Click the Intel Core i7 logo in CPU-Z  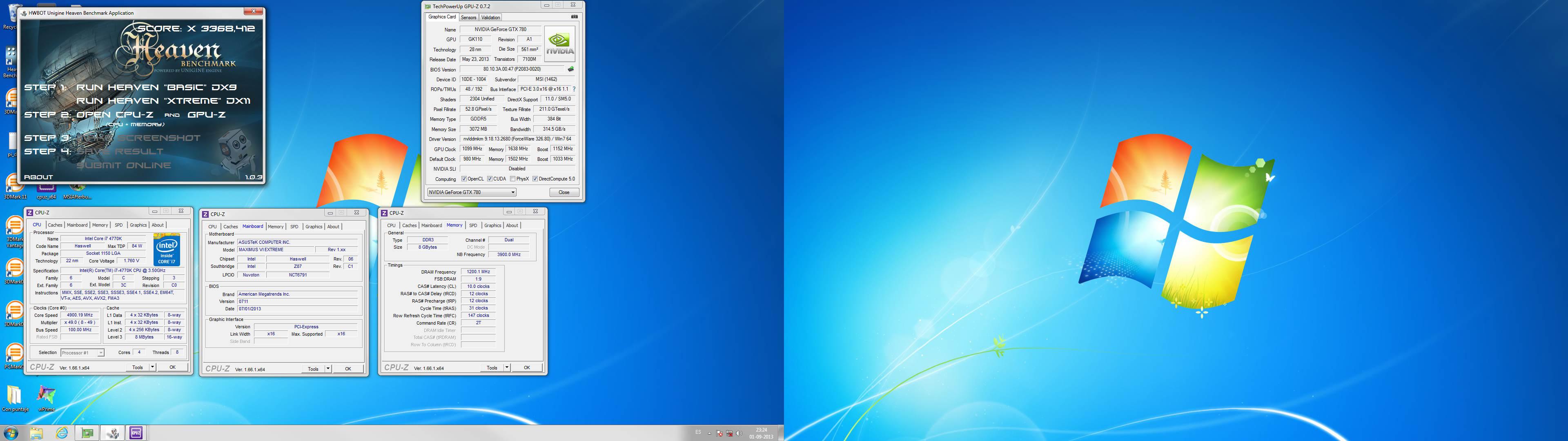coord(166,250)
